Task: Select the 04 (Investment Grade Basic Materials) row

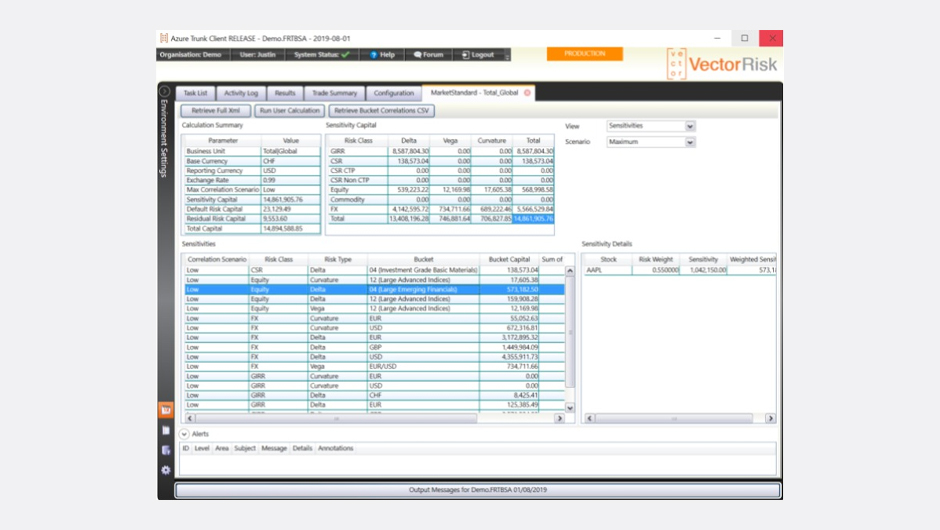Action: tap(375, 270)
